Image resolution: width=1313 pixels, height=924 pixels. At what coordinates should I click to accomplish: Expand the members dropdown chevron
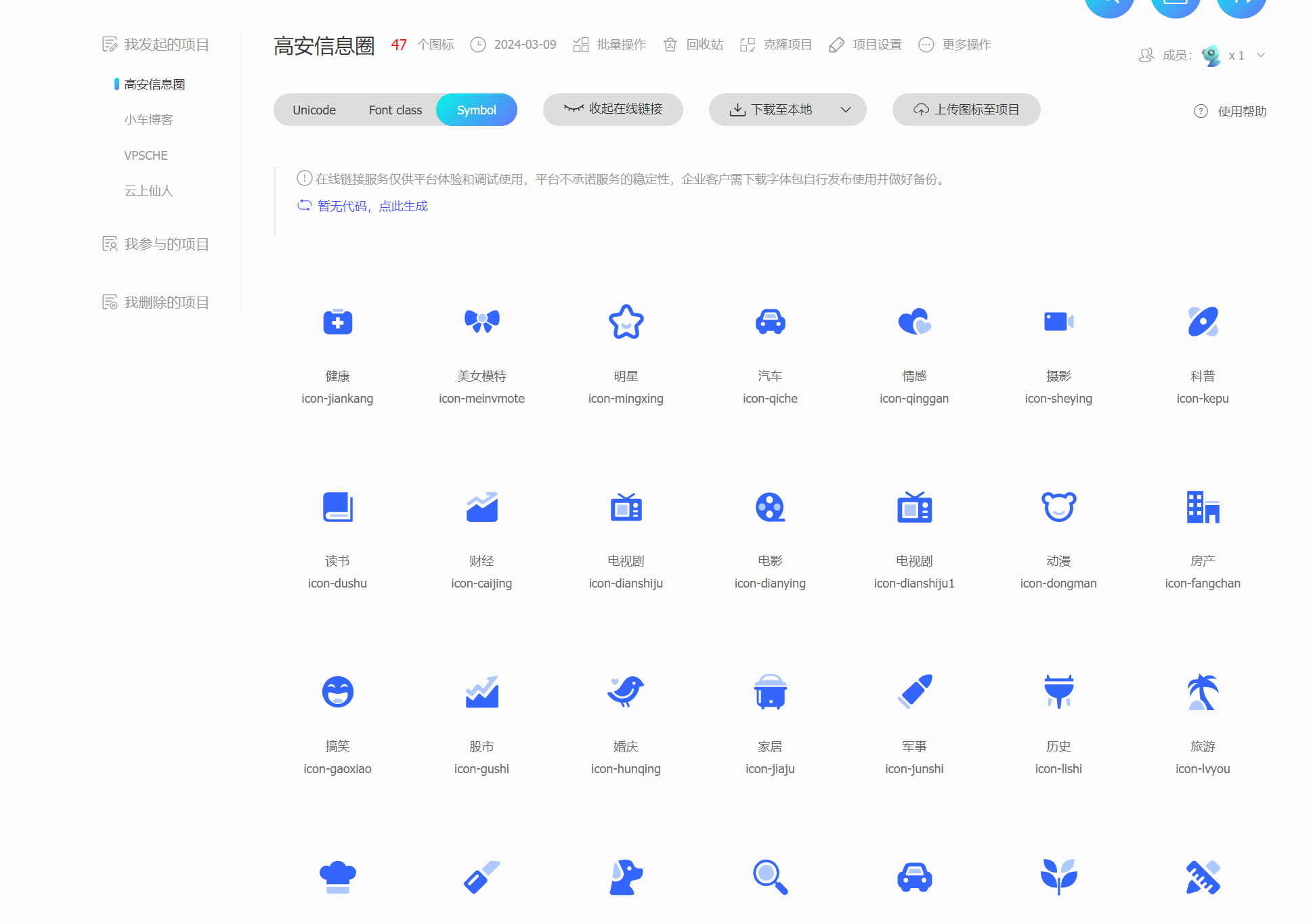coord(1261,56)
